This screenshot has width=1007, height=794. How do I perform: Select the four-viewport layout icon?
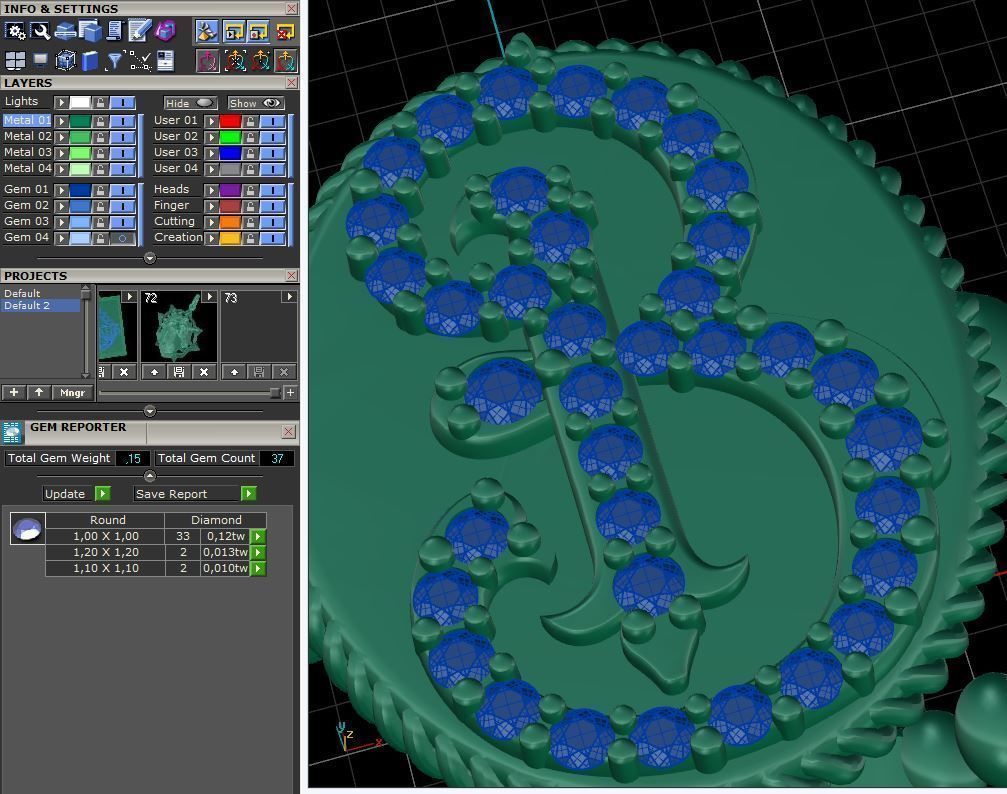(15, 60)
